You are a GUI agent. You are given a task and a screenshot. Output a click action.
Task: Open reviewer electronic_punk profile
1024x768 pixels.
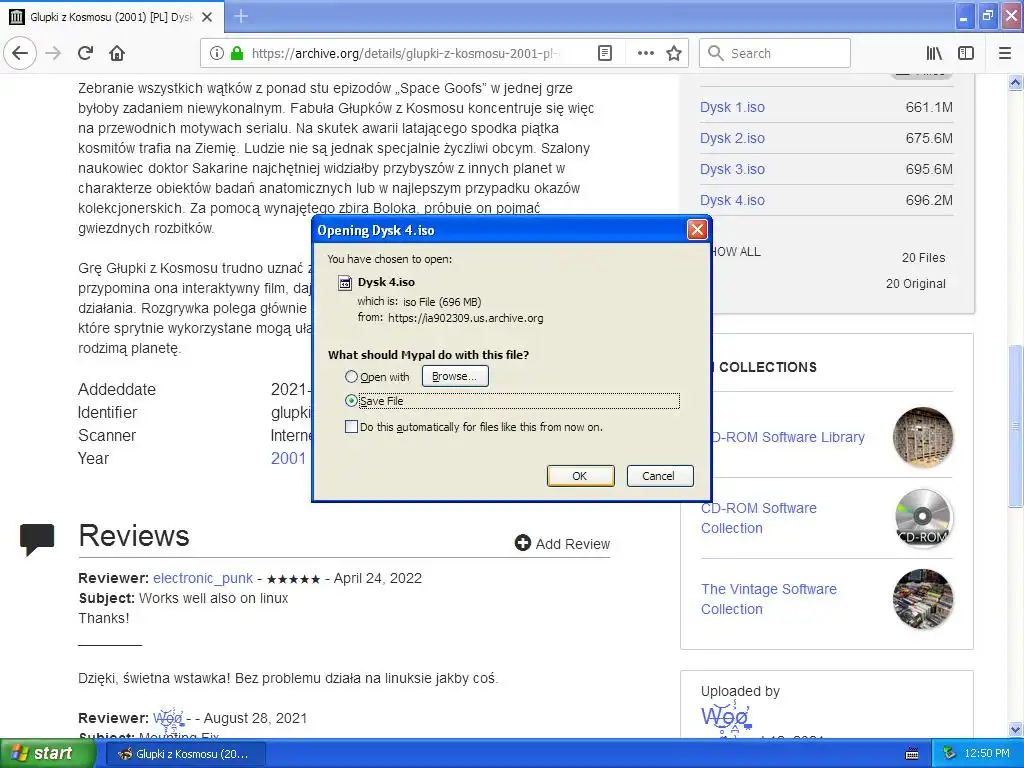[x=202, y=578]
